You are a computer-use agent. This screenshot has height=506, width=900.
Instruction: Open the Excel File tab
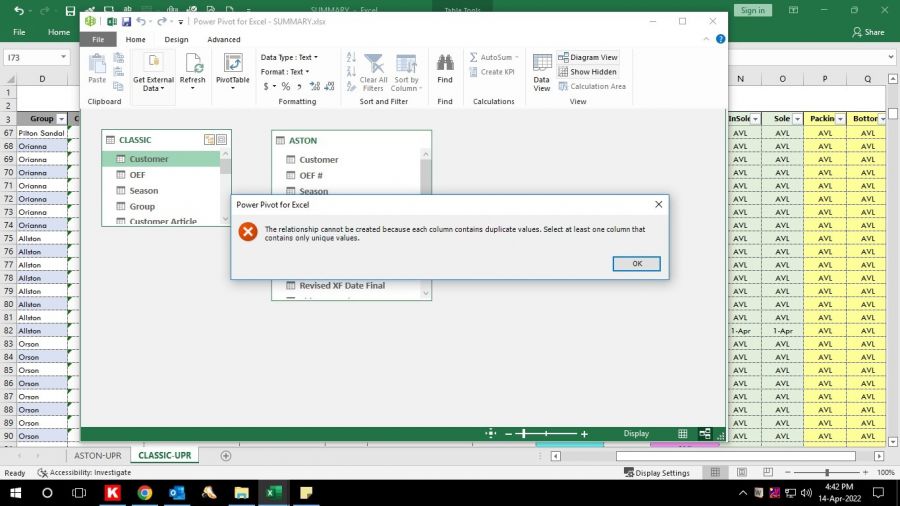pyautogui.click(x=19, y=32)
